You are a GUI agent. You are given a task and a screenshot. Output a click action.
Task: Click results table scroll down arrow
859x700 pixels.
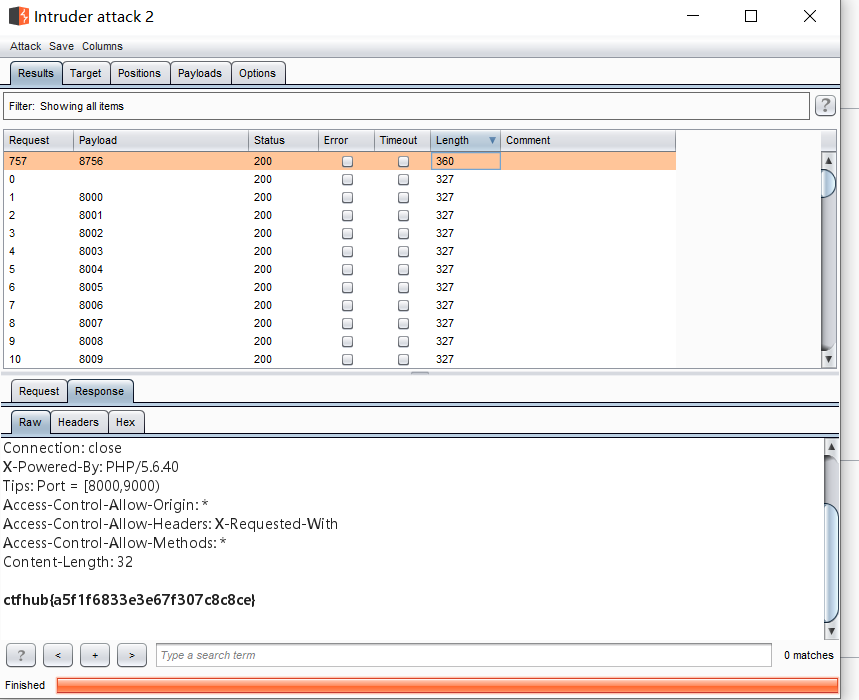point(828,359)
